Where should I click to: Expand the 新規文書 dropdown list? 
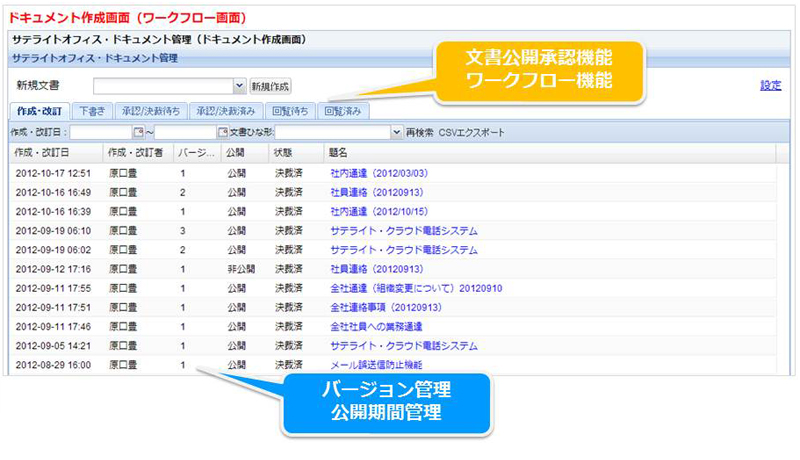239,87
